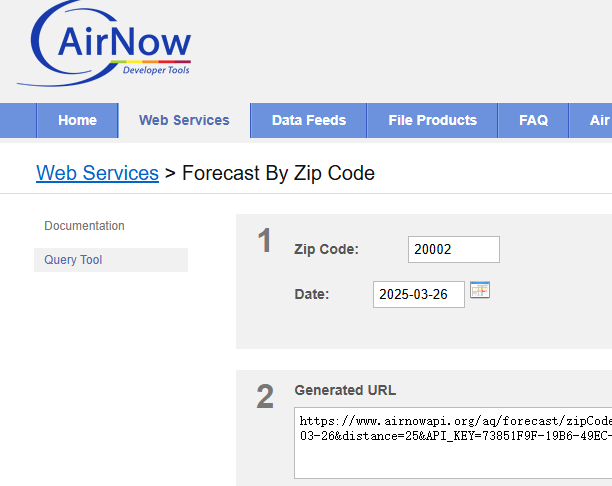This screenshot has width=612, height=486.
Task: Click the blank blue segment left of Home
Action: (x=18, y=120)
